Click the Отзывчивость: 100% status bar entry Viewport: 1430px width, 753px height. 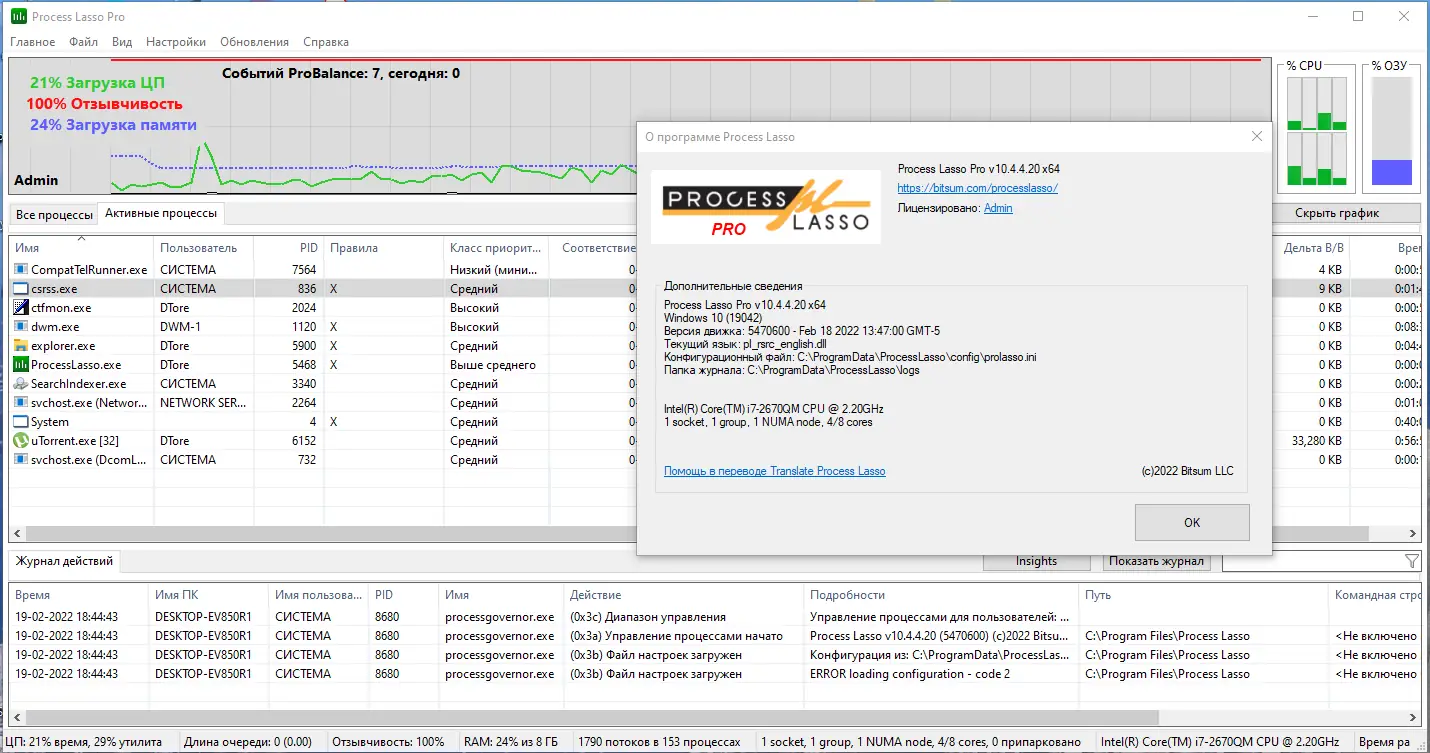388,742
